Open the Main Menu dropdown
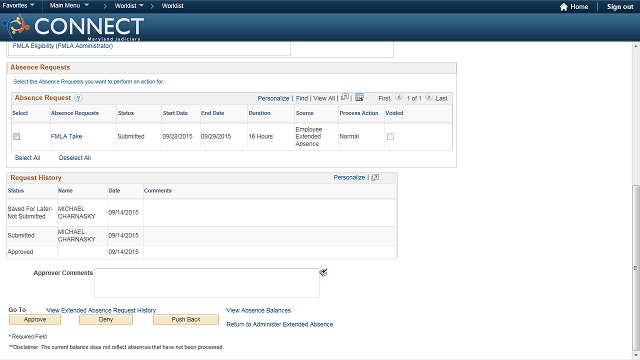The width and height of the screenshot is (640, 360). [69, 6]
